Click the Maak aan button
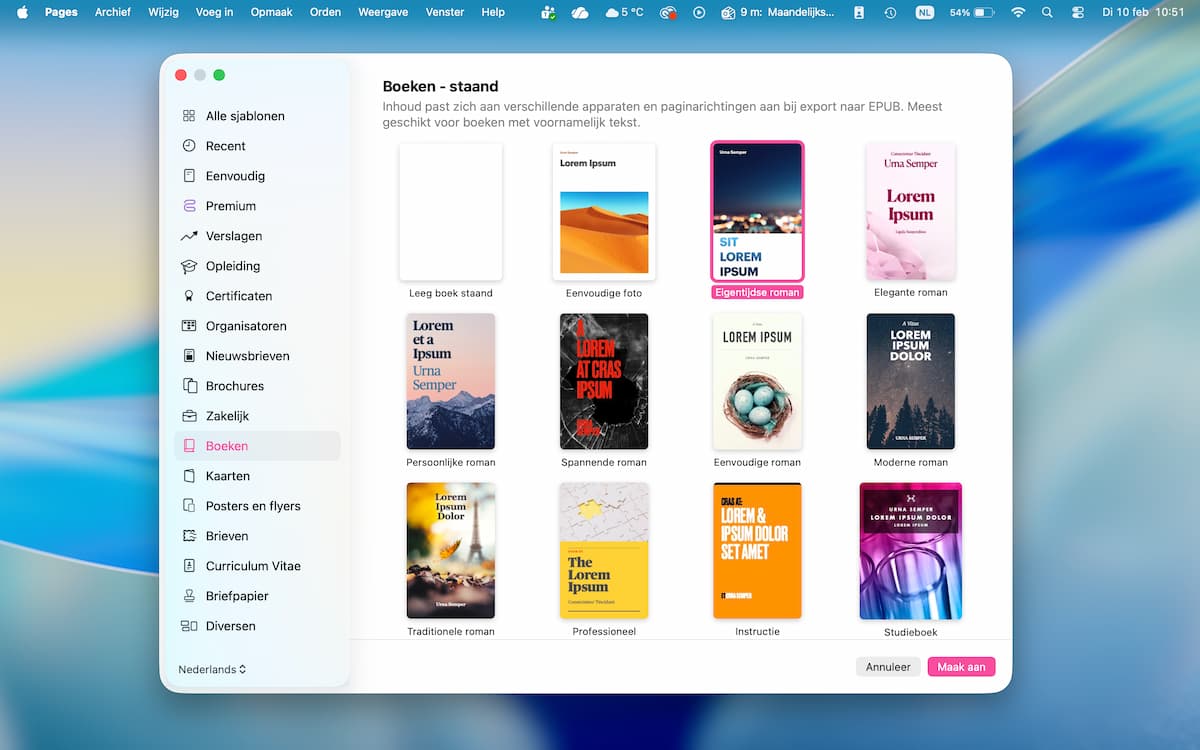Viewport: 1200px width, 750px height. click(x=961, y=667)
